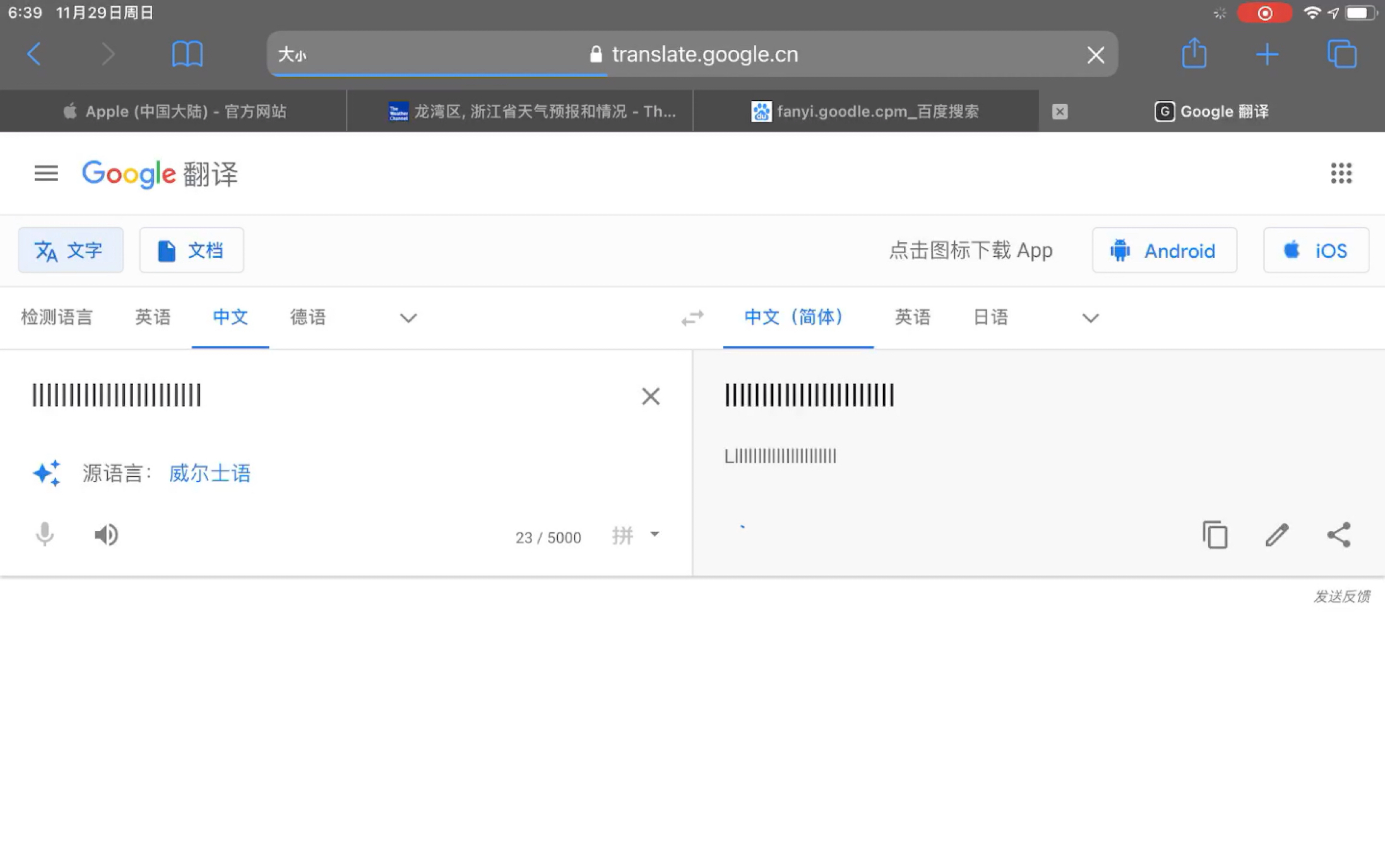This screenshot has width=1385, height=868.
Task: Choose 英语 as source language
Action: tap(153, 317)
